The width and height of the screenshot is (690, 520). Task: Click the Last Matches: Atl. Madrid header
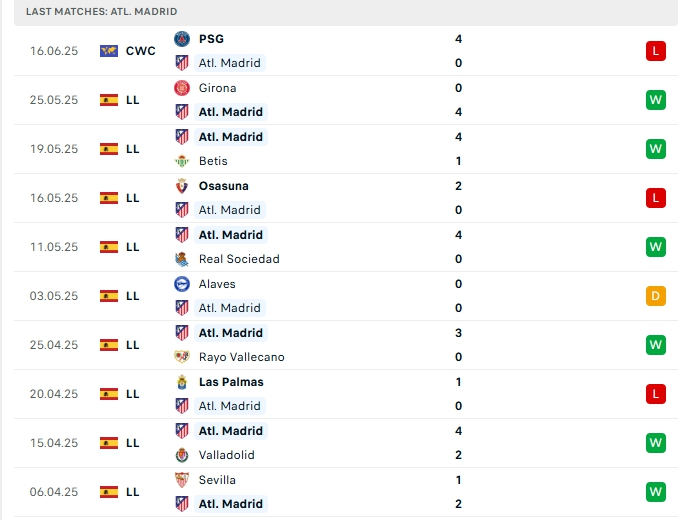[x=102, y=11]
